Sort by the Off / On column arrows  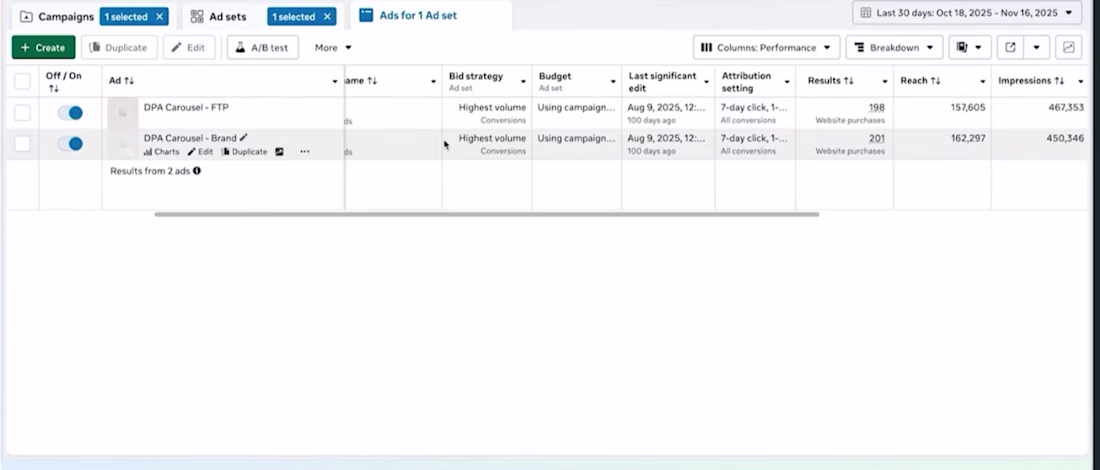click(54, 88)
